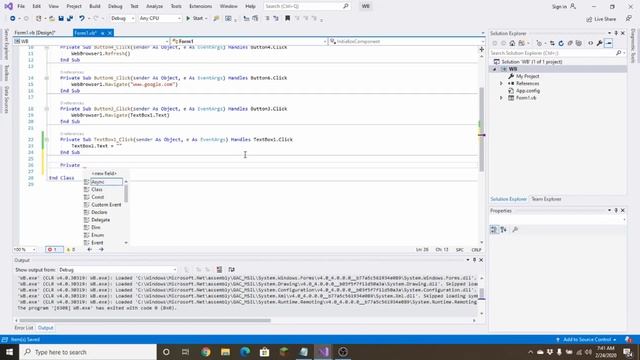Open the Any CPU platform dropdown
Image resolution: width=640 pixels, height=360 pixels.
coord(160,18)
